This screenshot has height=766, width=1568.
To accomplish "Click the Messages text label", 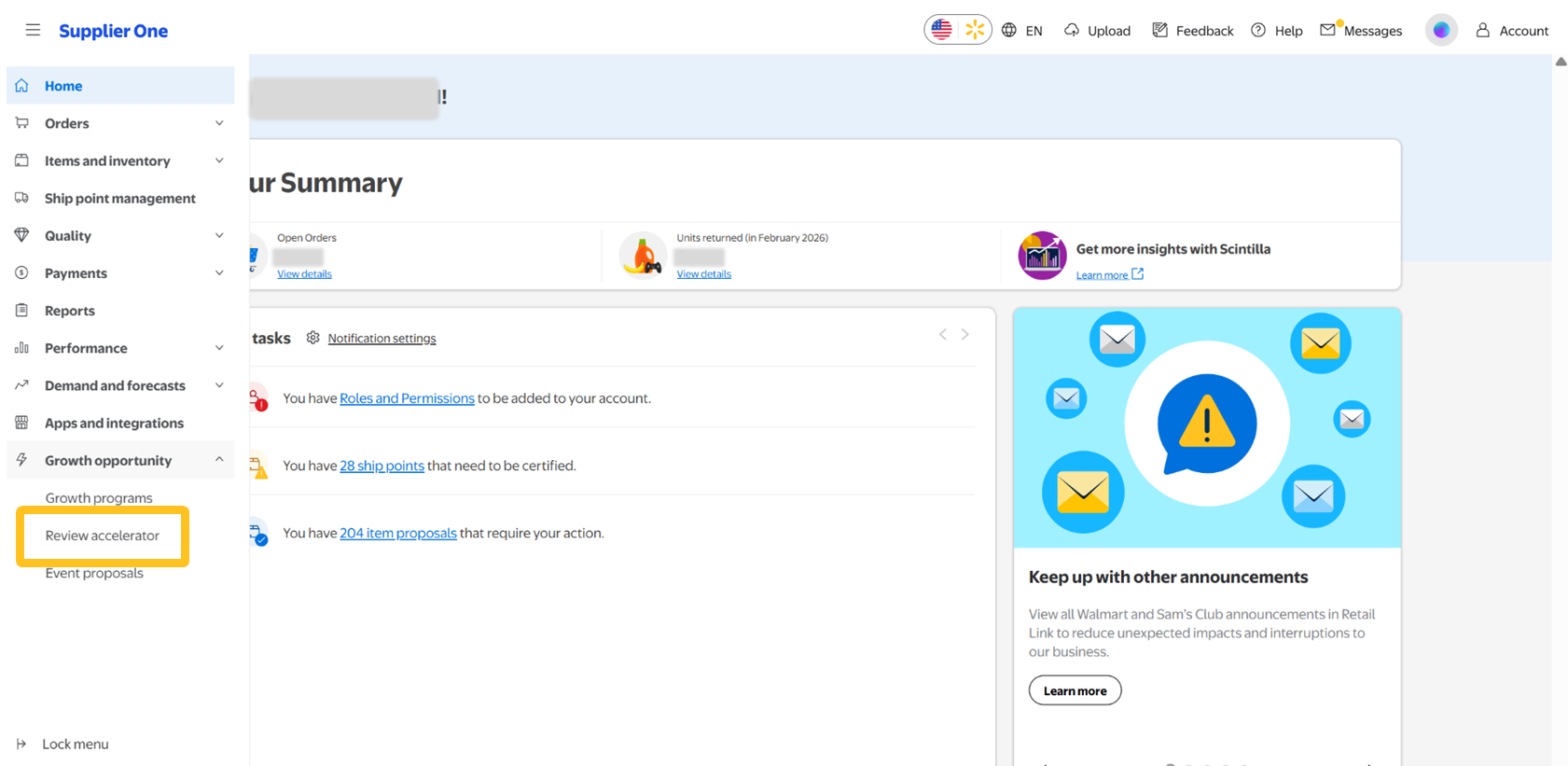I will (1373, 31).
